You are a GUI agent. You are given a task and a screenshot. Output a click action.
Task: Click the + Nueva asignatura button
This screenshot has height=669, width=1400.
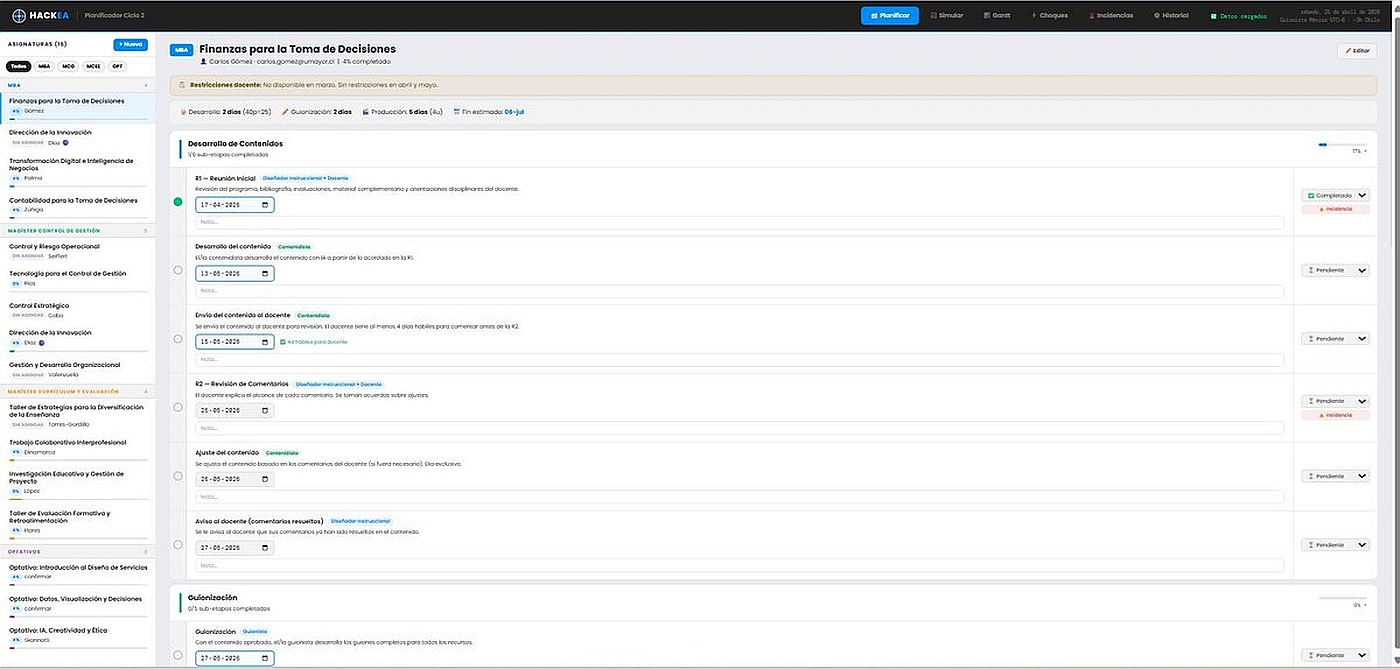(130, 44)
